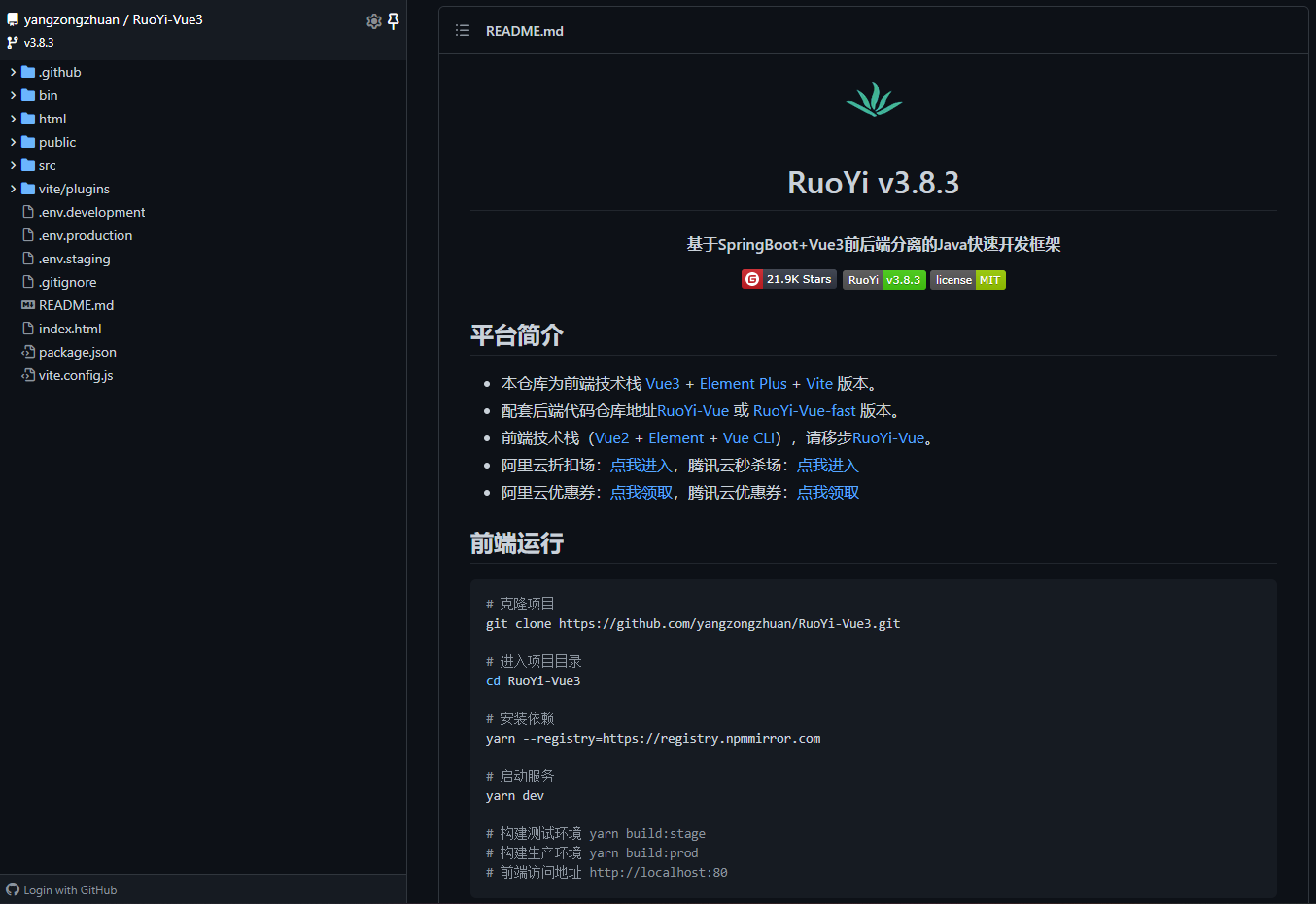1316x904 pixels.
Task: Click the 点我进入 link after 腾讯云秒杀场
Action: 828,466
